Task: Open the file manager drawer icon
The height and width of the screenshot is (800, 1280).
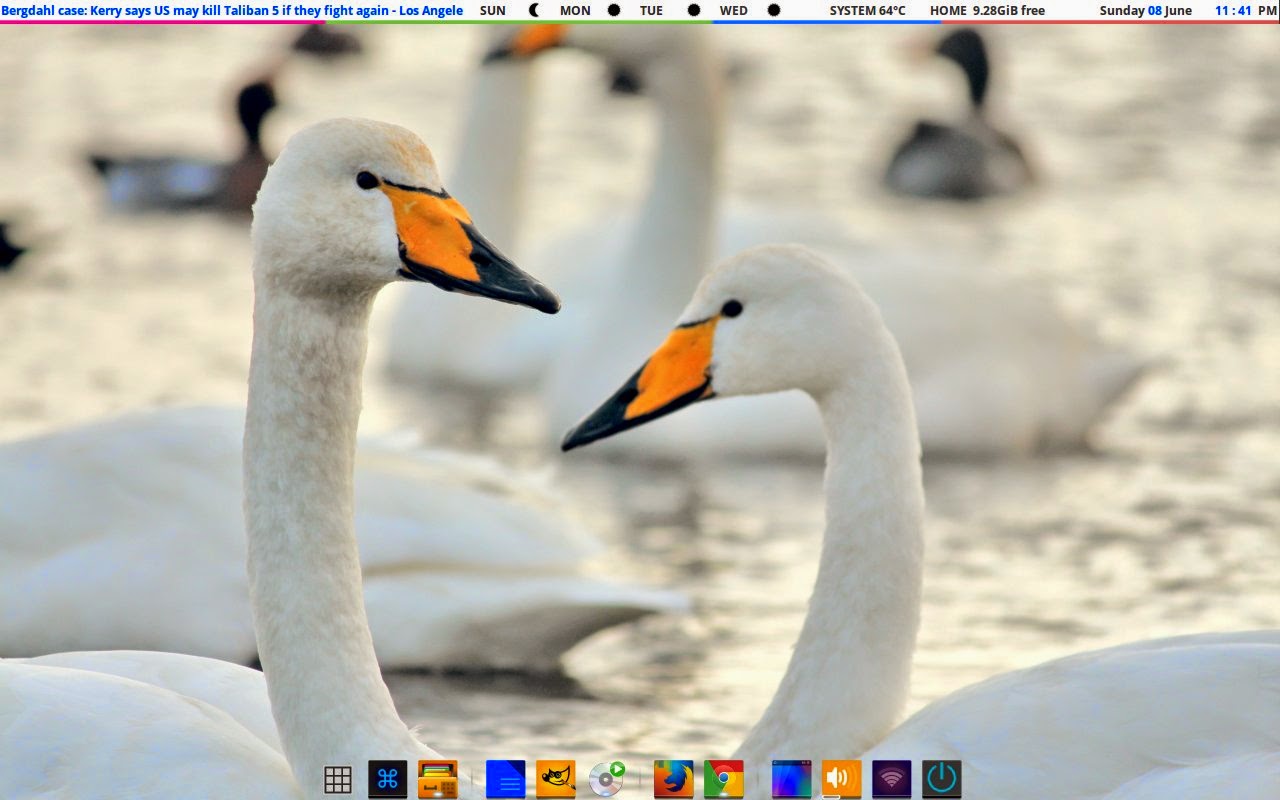Action: 438,779
